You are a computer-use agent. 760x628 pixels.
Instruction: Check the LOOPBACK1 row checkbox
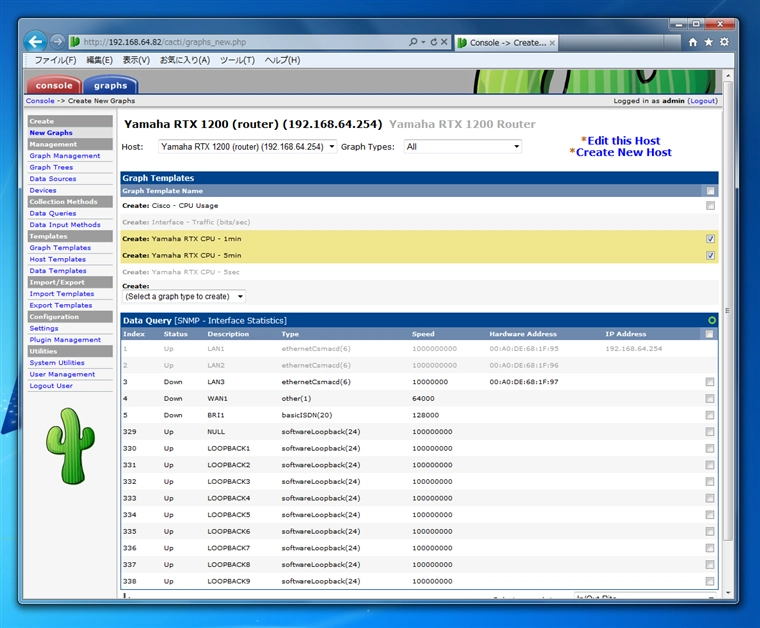[710, 448]
